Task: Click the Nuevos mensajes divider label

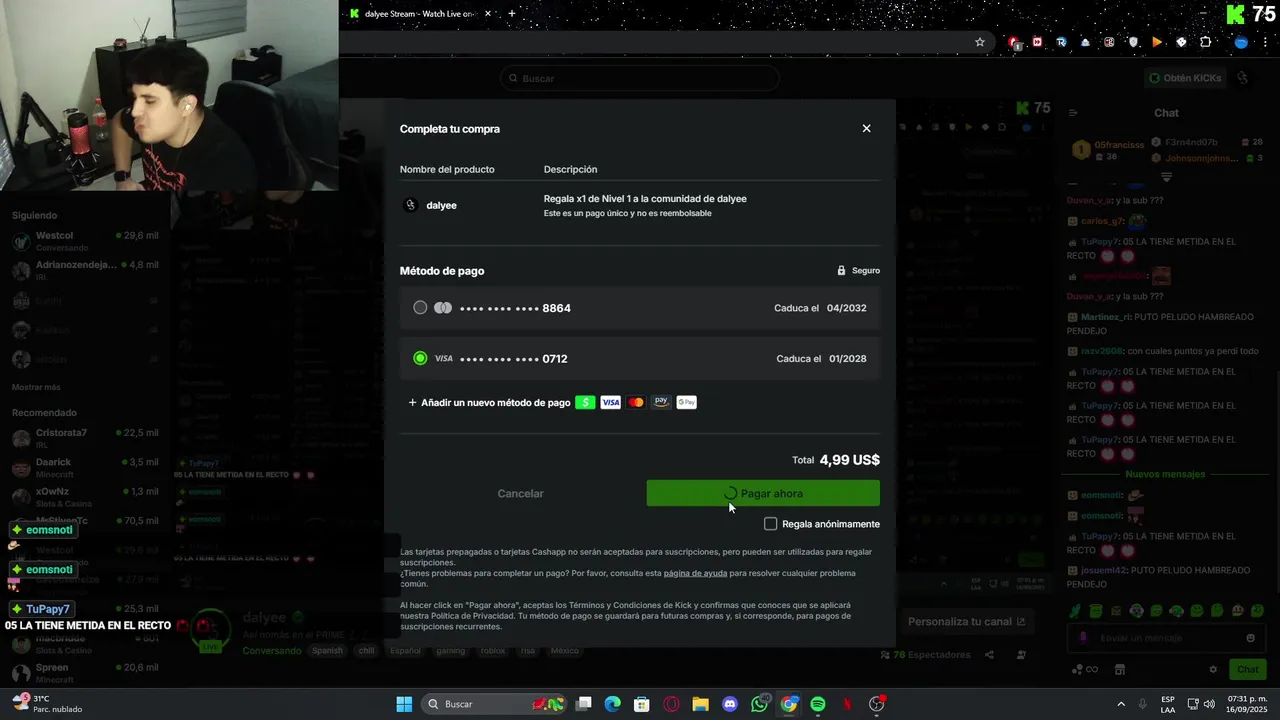Action: click(x=1165, y=474)
